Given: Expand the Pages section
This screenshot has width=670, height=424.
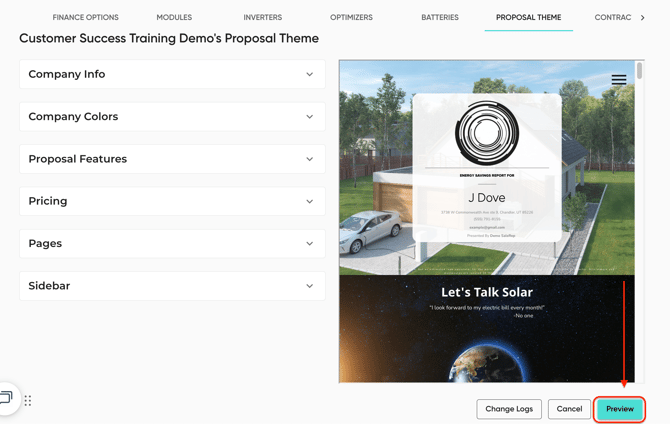Looking at the screenshot, I should pos(172,244).
